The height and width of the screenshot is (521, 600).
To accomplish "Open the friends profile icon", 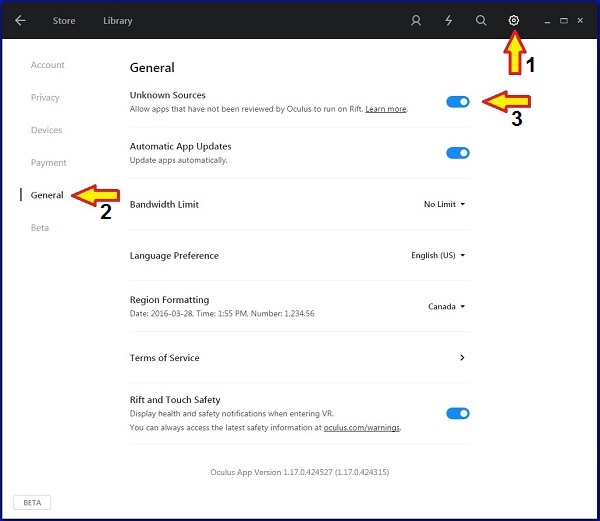I will pos(416,20).
